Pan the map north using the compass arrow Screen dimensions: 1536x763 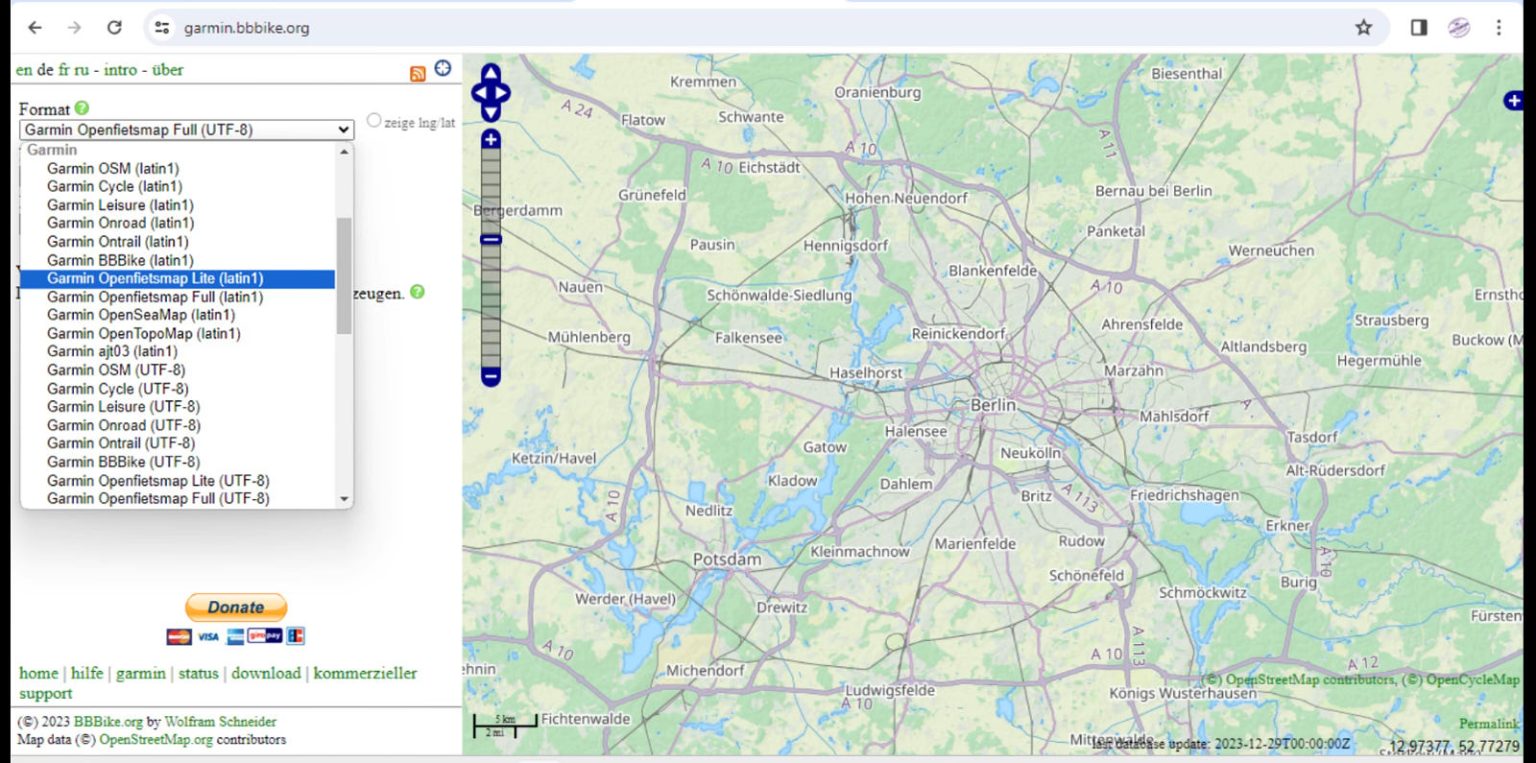[489, 74]
